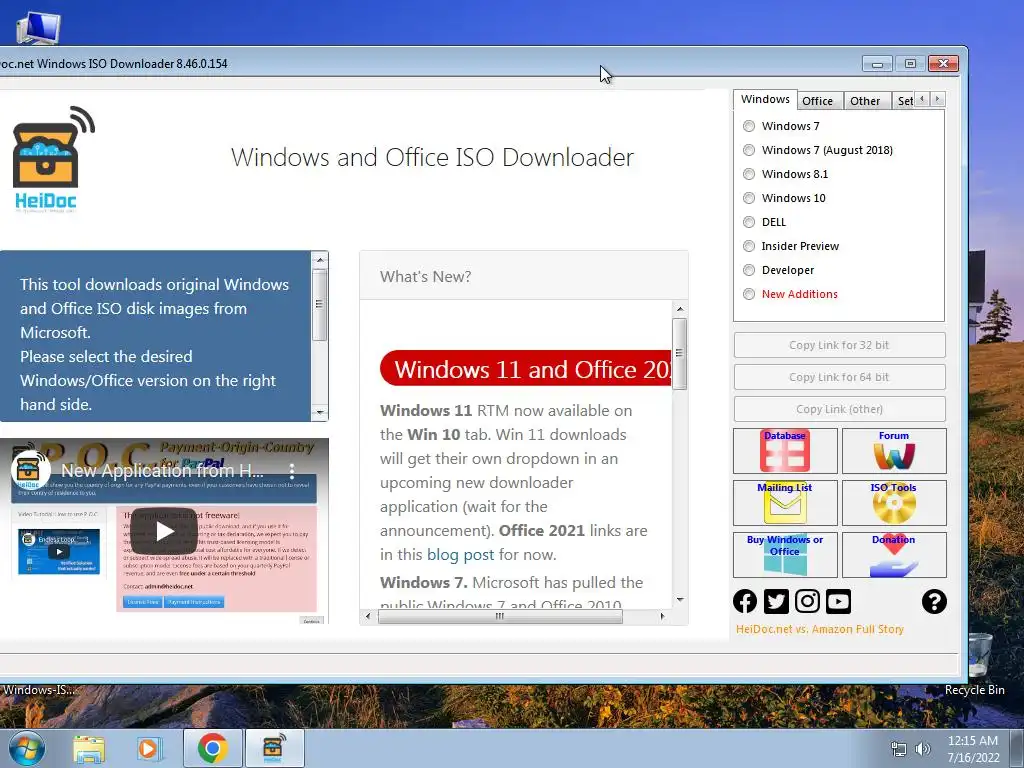Open the Donation heart button

point(894,554)
